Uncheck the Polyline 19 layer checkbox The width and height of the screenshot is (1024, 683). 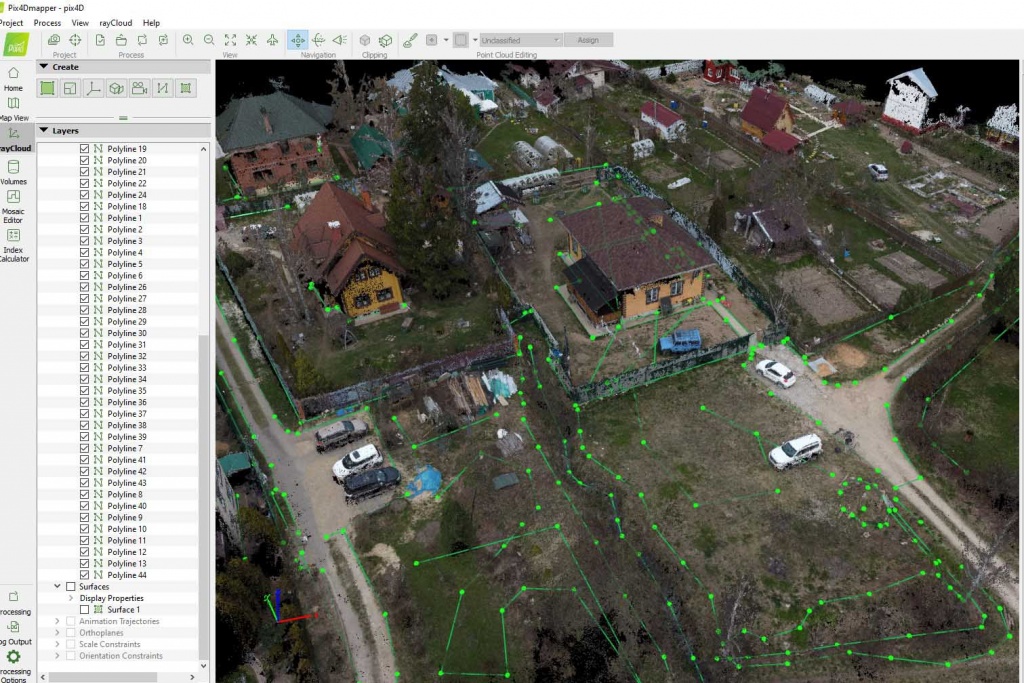tap(85, 149)
